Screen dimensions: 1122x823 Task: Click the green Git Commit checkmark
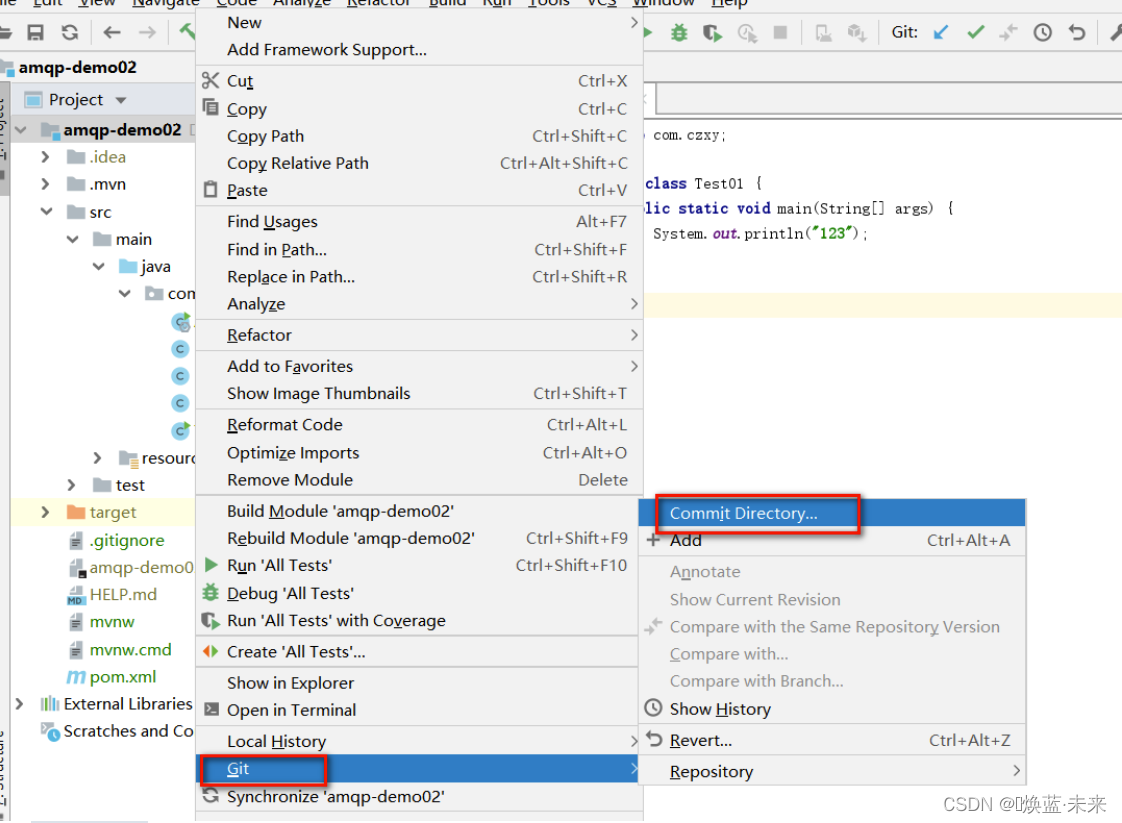(x=975, y=33)
